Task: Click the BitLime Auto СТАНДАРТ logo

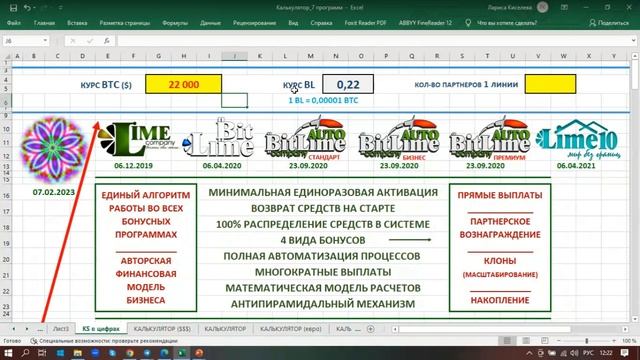Action: (x=305, y=138)
